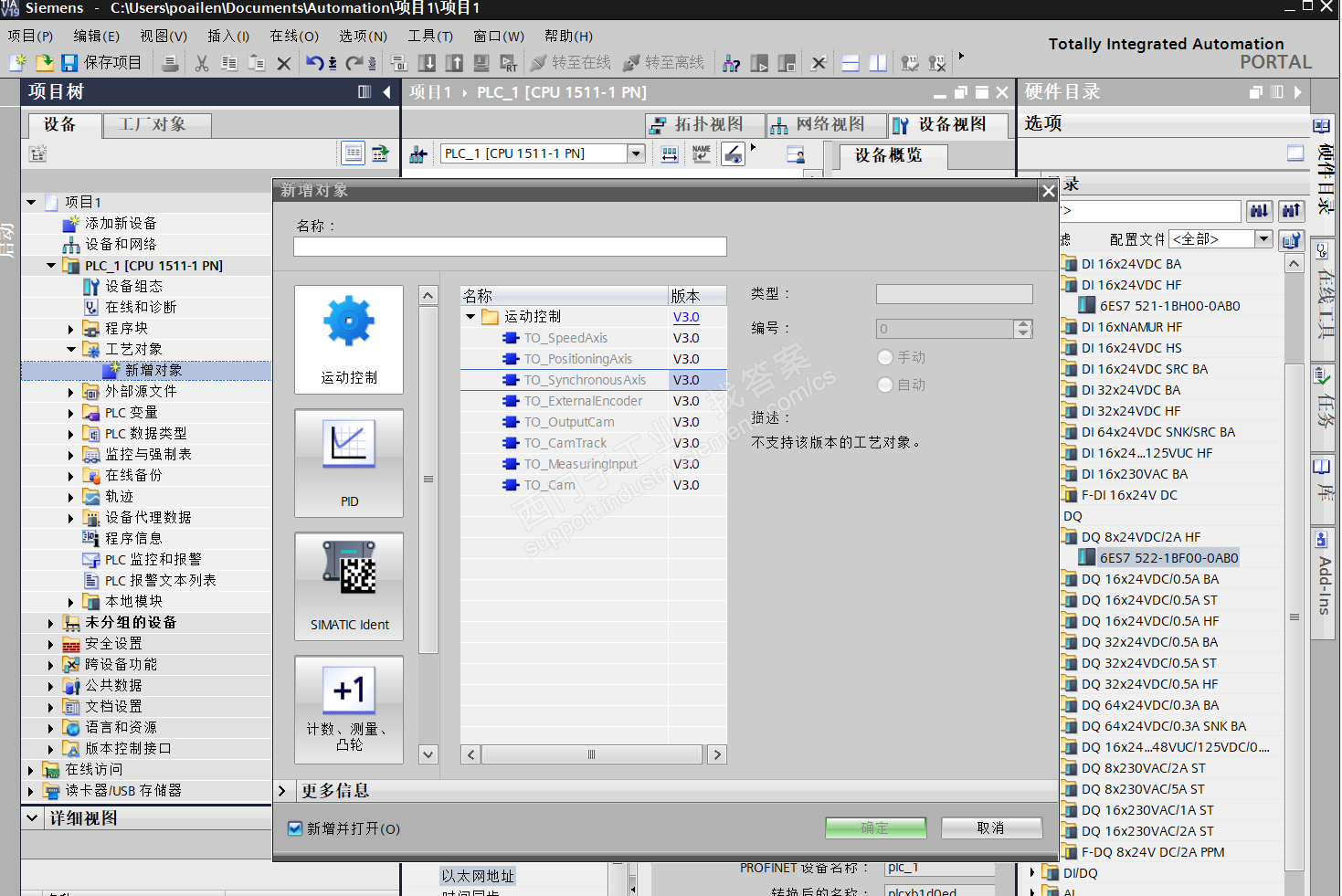Click the undo arrow icon

click(x=315, y=63)
